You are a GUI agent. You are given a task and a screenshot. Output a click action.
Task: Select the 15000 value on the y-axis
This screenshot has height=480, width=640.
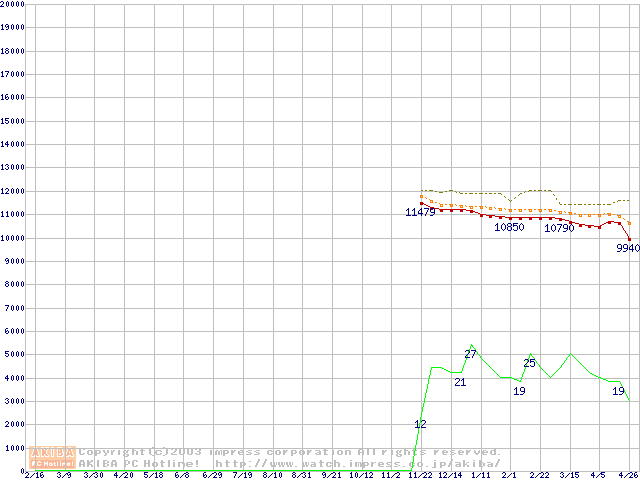tap(12, 121)
